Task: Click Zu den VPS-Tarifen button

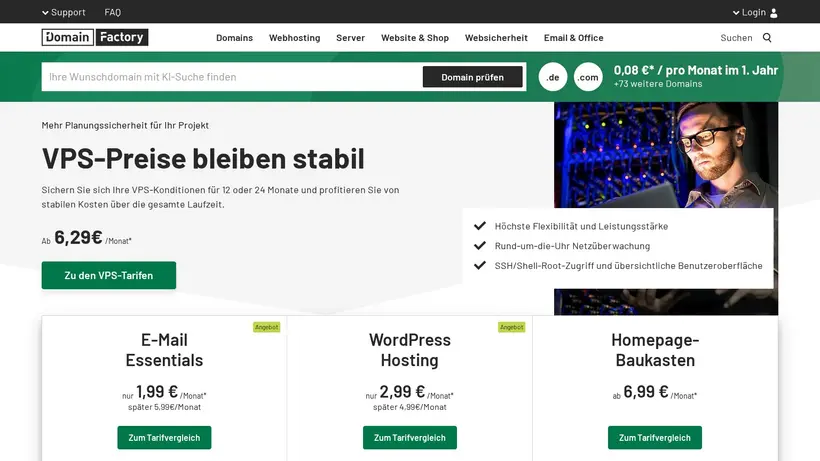Action: click(x=109, y=275)
